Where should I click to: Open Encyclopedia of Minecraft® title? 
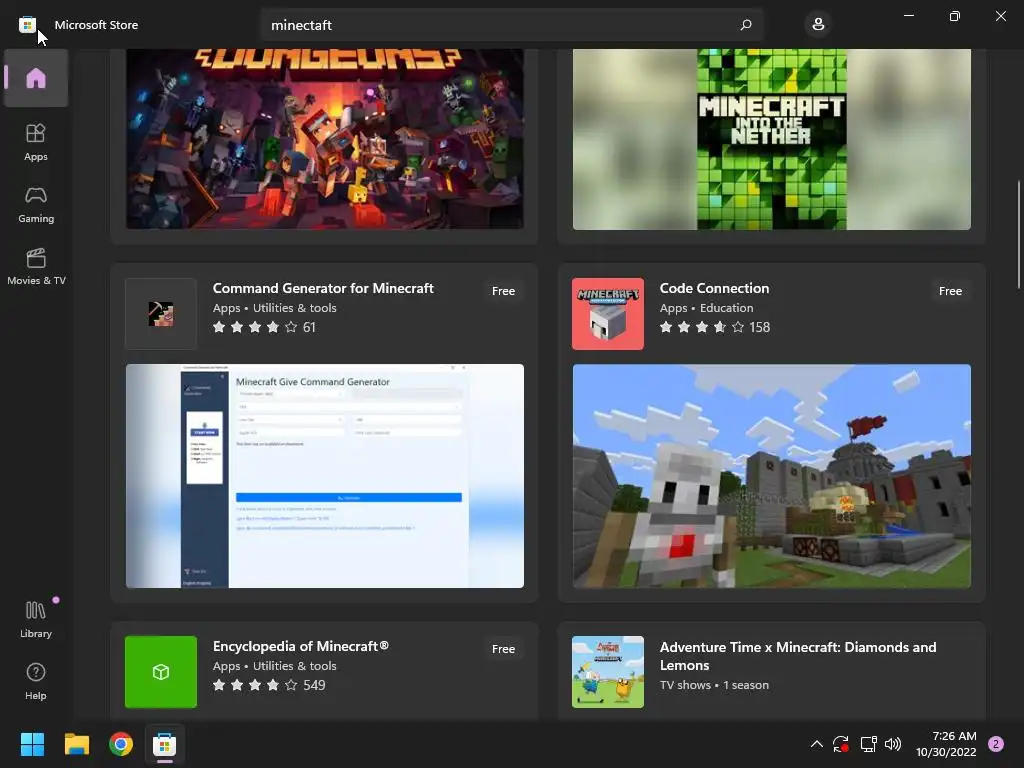(301, 646)
